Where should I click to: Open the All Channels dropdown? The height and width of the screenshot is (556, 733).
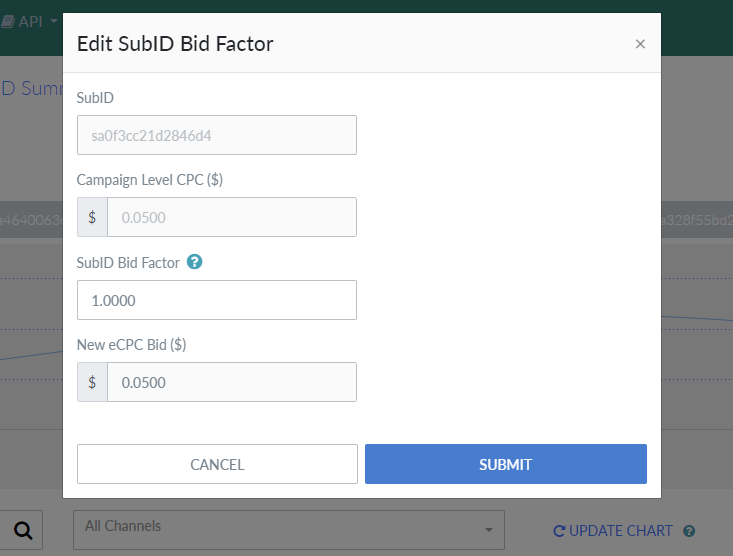coord(289,529)
